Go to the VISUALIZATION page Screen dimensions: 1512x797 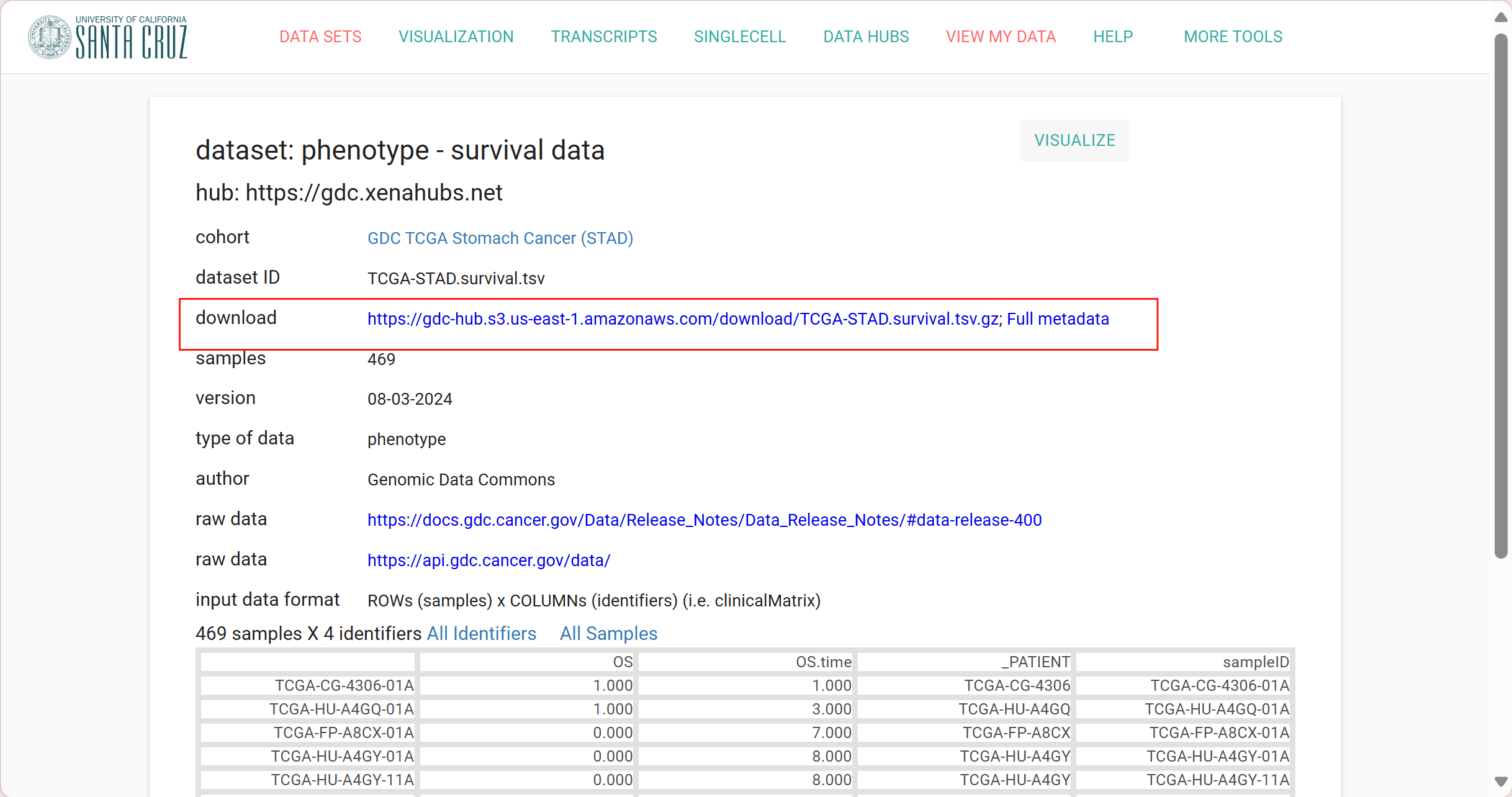pyautogui.click(x=456, y=37)
